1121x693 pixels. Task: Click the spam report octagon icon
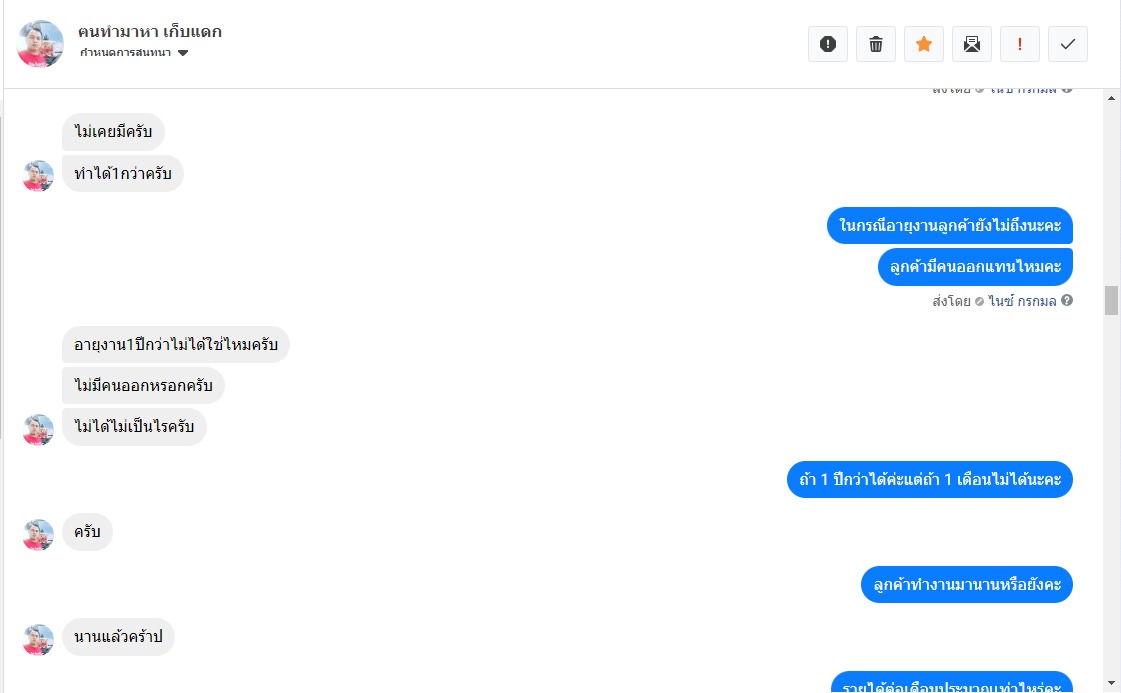click(827, 44)
